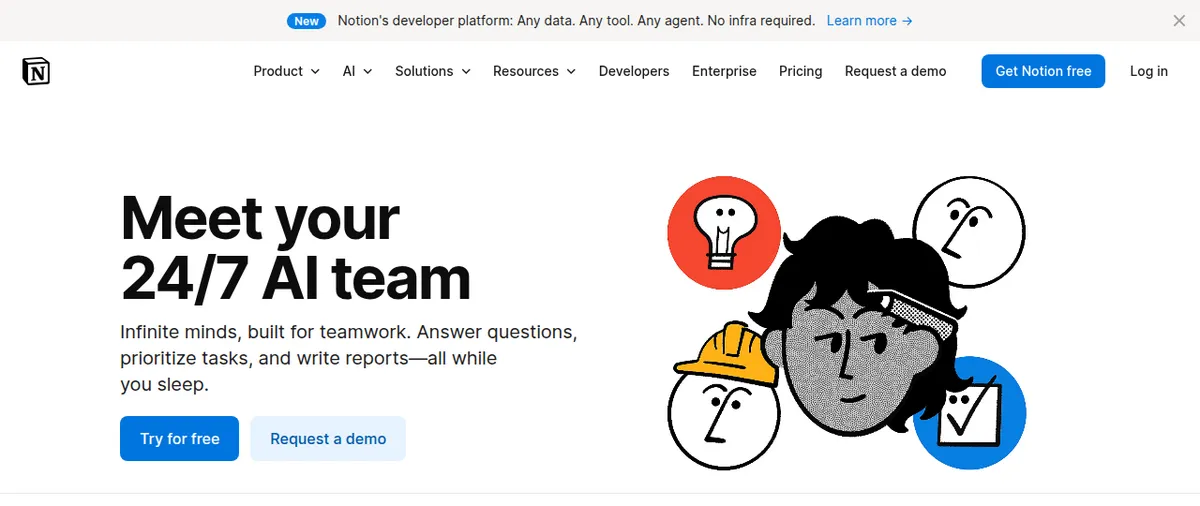The image size is (1200, 506).
Task: Click the Log in link
Action: coord(1149,71)
